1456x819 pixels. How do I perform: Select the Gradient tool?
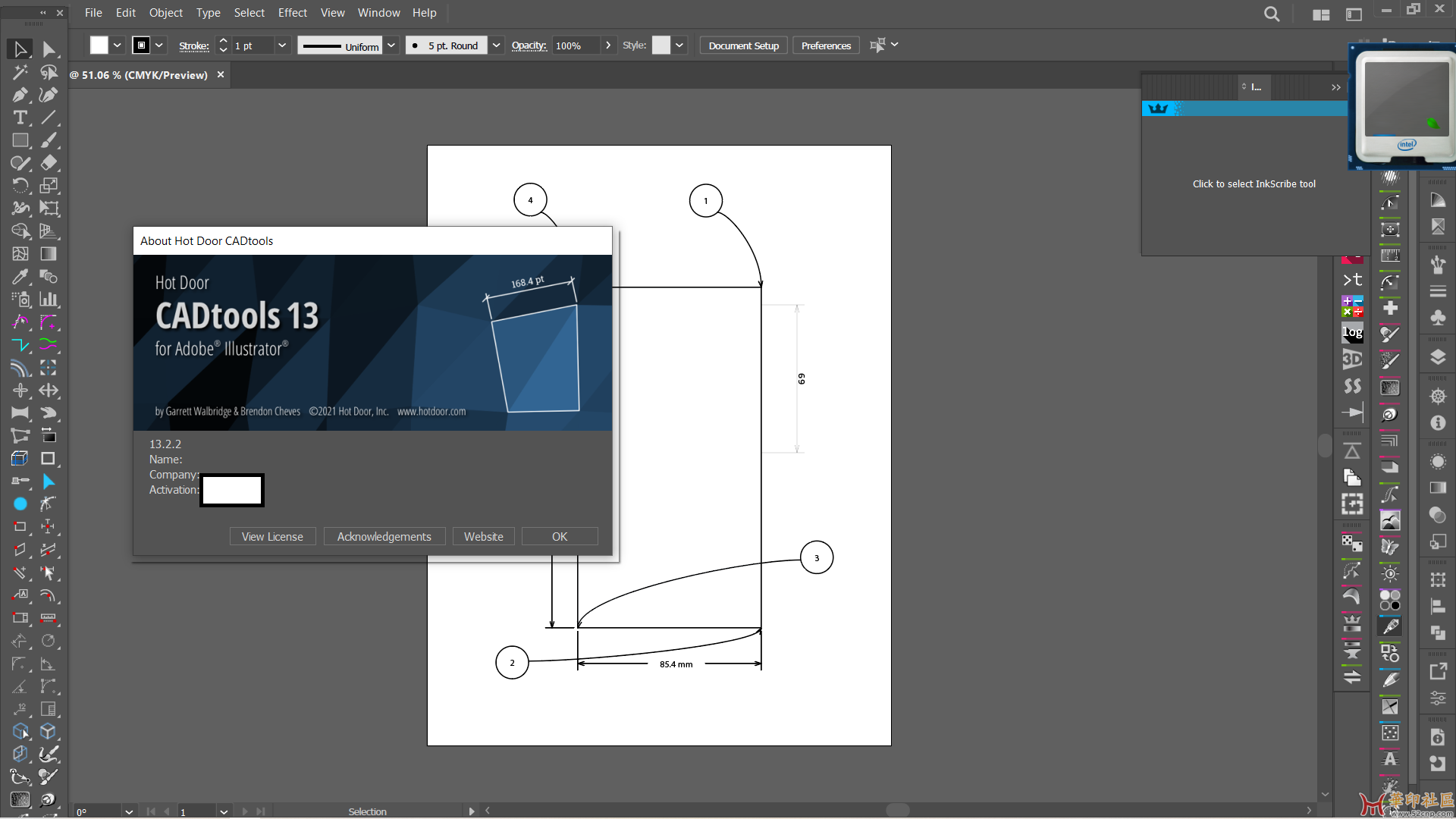[x=49, y=254]
